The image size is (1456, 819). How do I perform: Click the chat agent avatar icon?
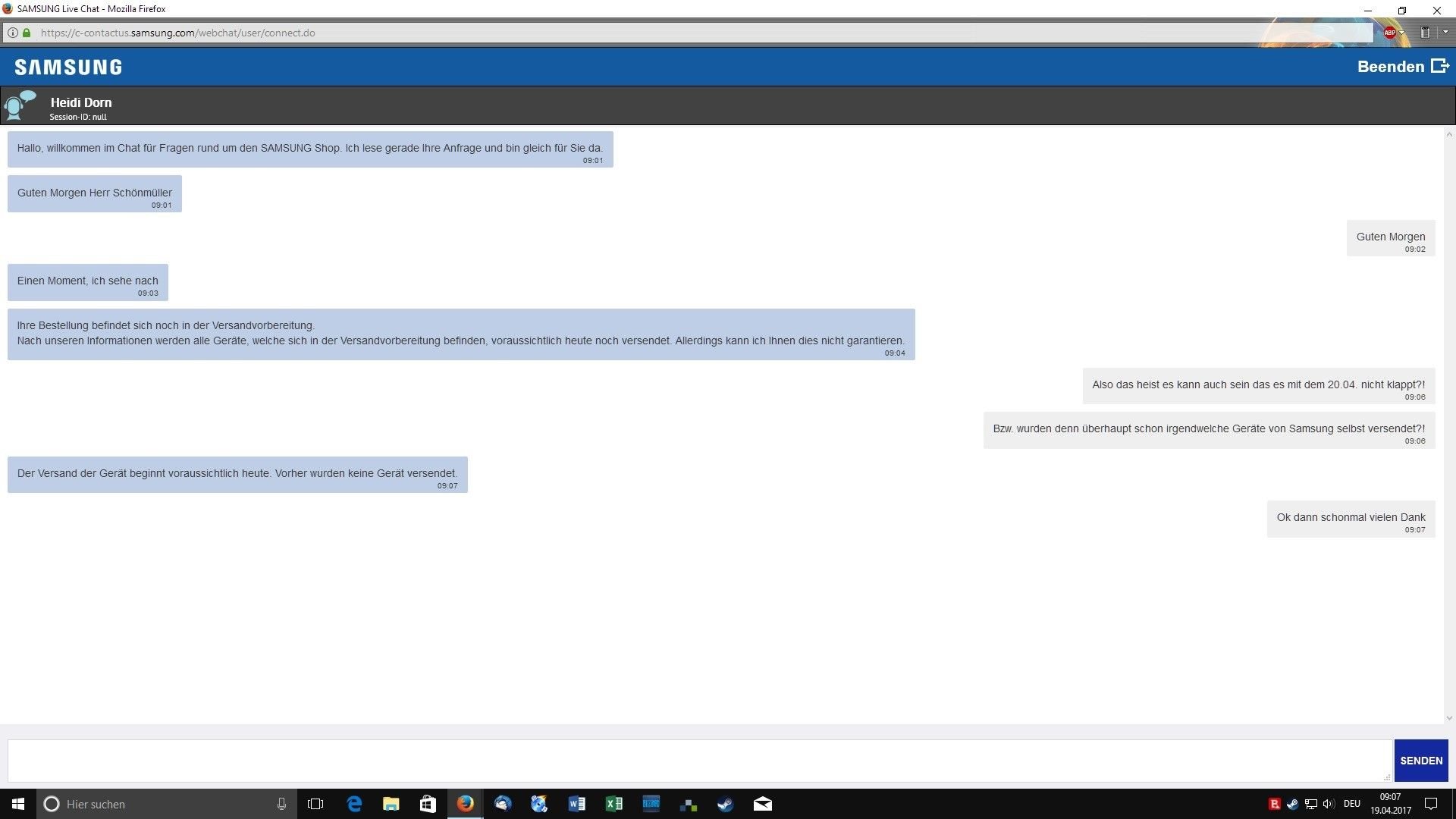click(20, 106)
